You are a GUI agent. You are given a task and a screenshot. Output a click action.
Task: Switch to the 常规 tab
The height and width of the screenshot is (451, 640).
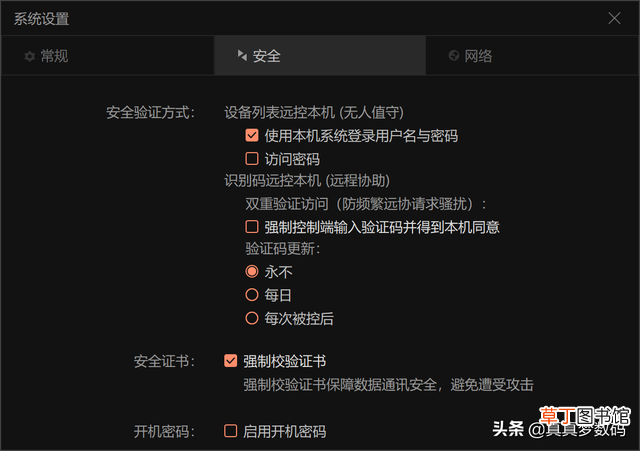click(108, 56)
